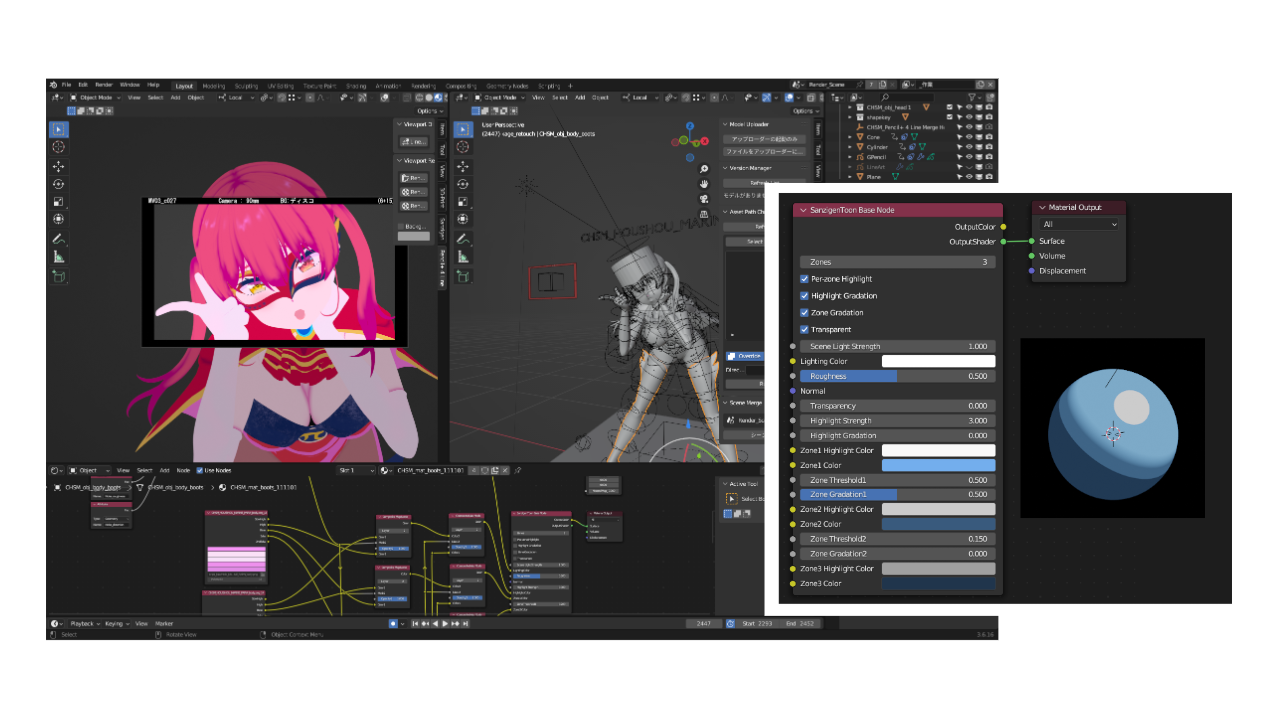Open the File menu

coord(66,85)
